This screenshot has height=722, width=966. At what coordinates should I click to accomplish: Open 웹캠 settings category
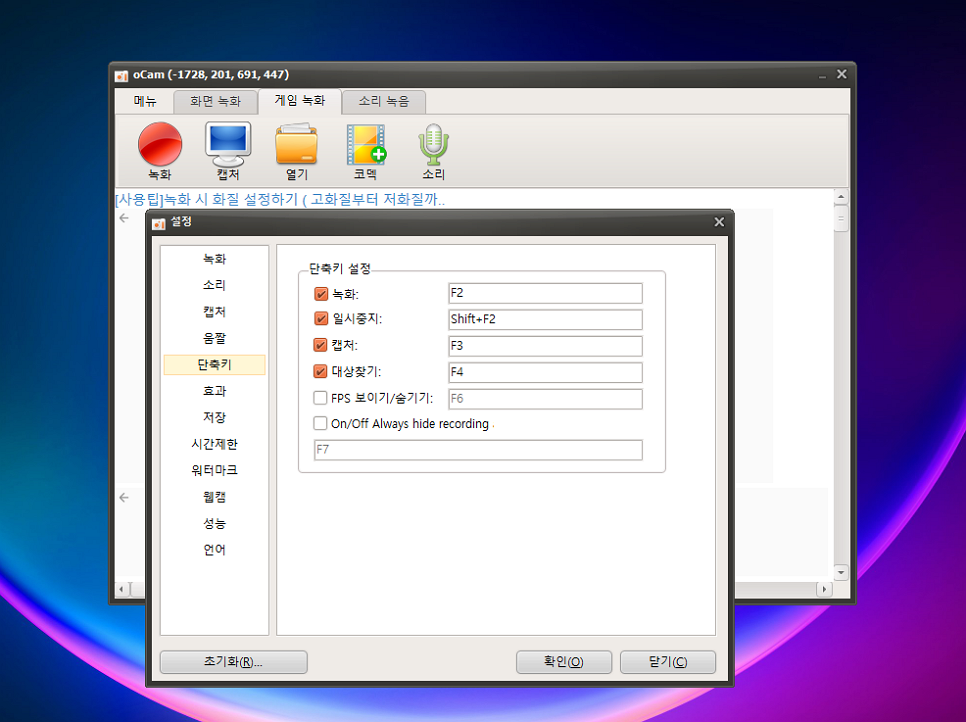tap(214, 497)
